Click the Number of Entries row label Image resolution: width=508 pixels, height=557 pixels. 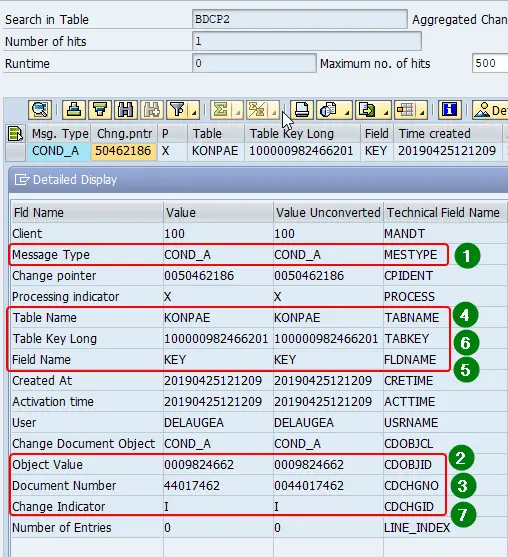(x=62, y=528)
